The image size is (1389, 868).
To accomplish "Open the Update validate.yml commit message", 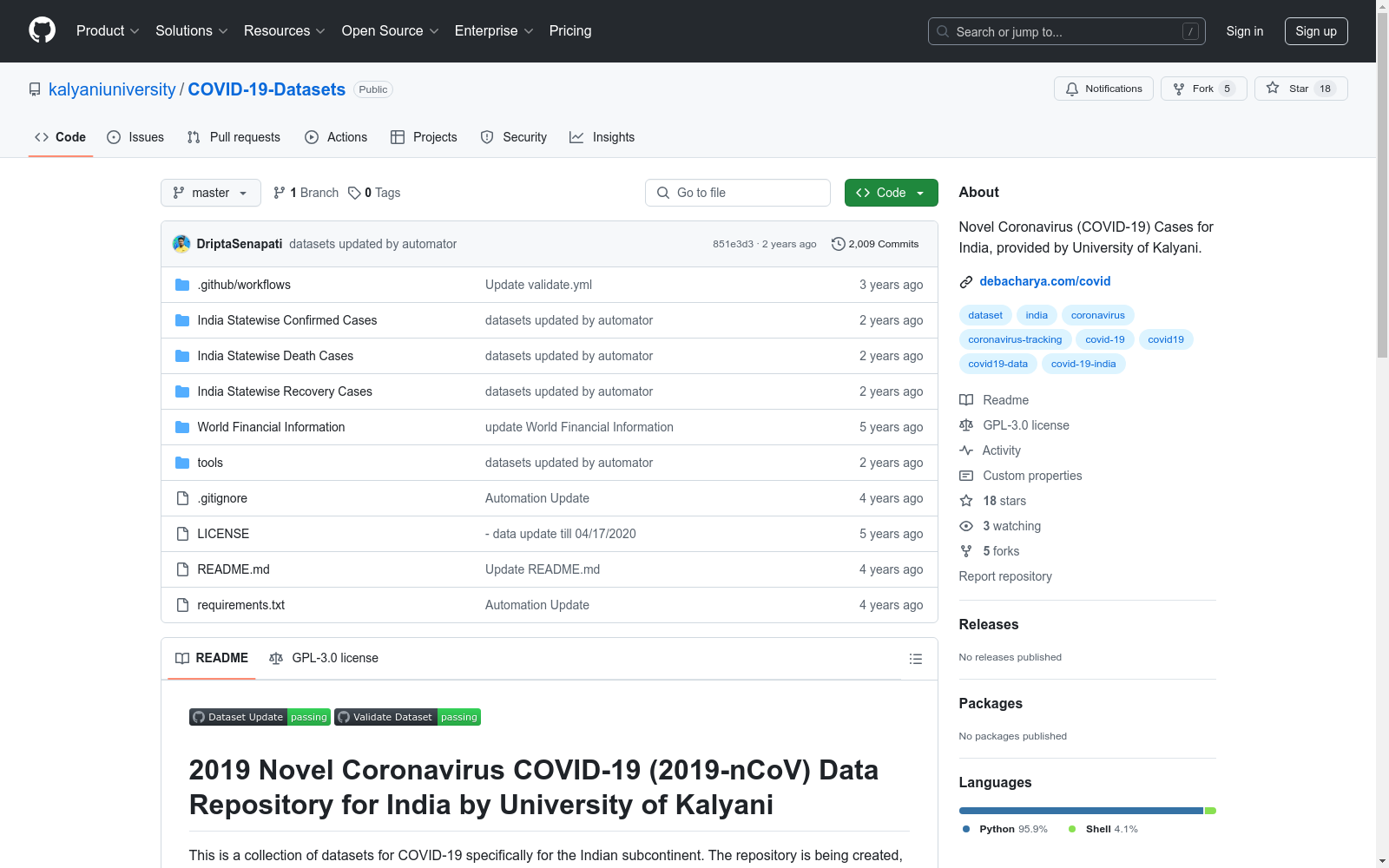I will (x=538, y=285).
